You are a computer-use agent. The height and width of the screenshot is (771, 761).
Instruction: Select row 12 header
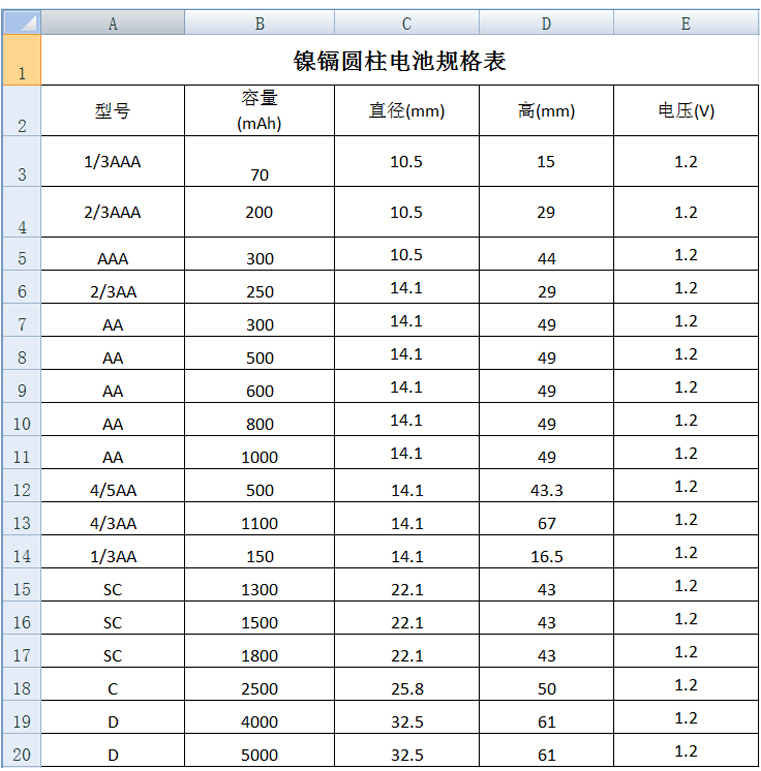[22, 485]
